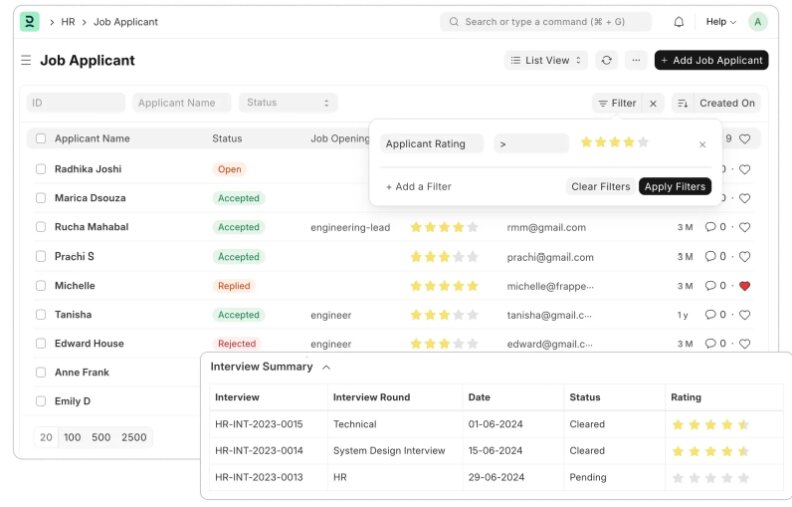This screenshot has width=792, height=507.
Task: Open the Help menu
Action: tap(720, 22)
